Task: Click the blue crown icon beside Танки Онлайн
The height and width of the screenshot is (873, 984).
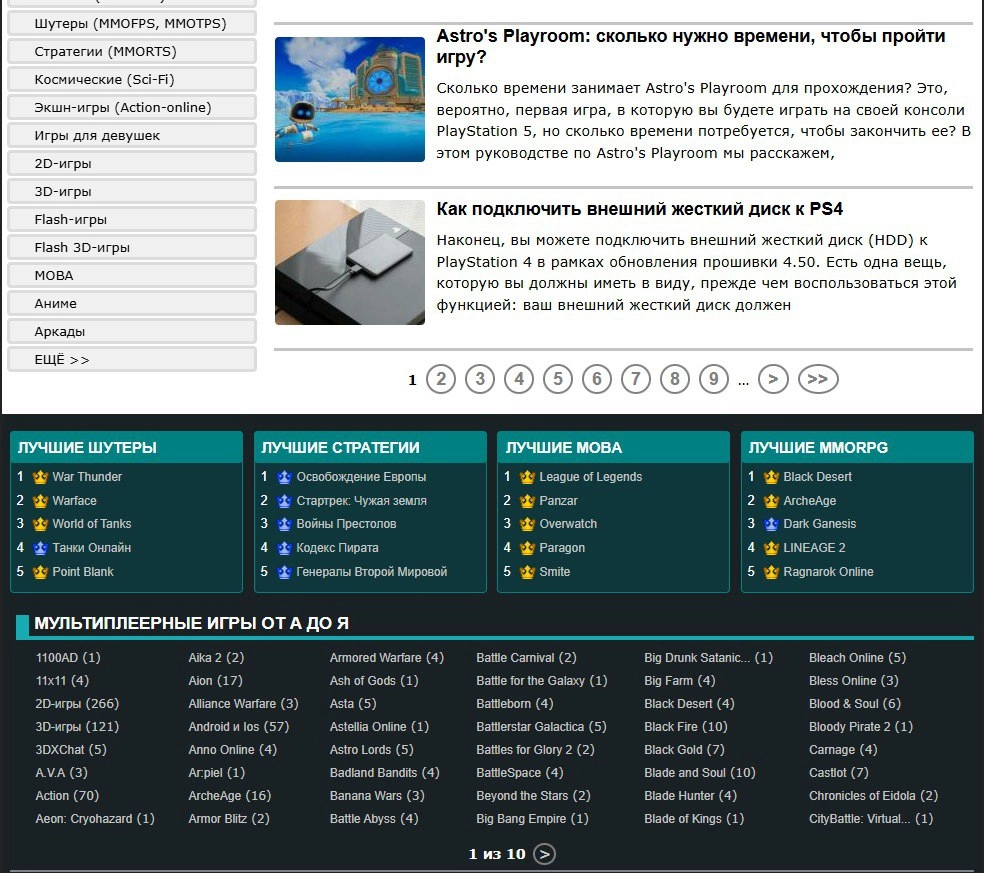Action: click(40, 548)
